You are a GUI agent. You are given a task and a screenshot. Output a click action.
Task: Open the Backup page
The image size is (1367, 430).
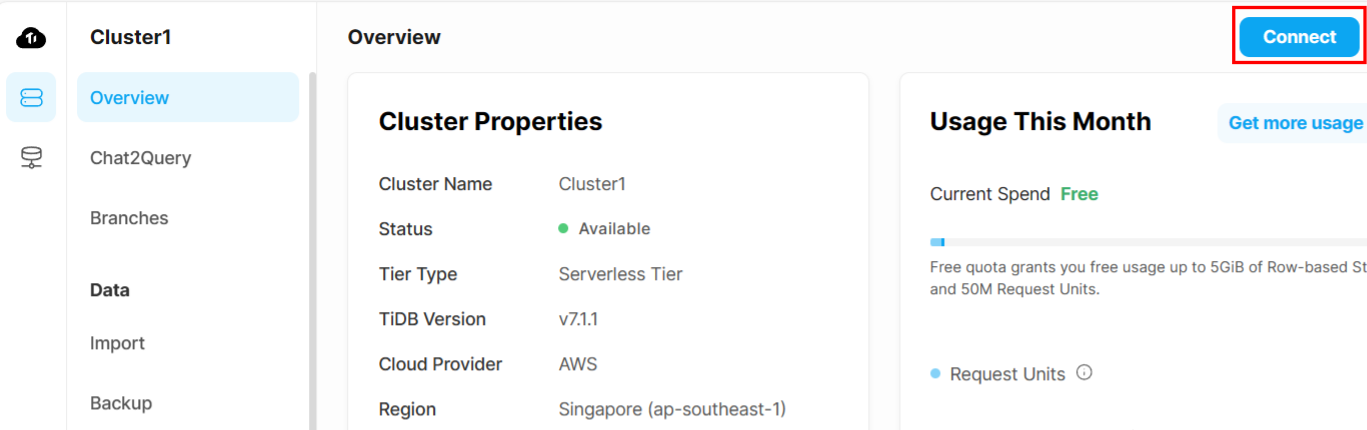click(x=121, y=403)
